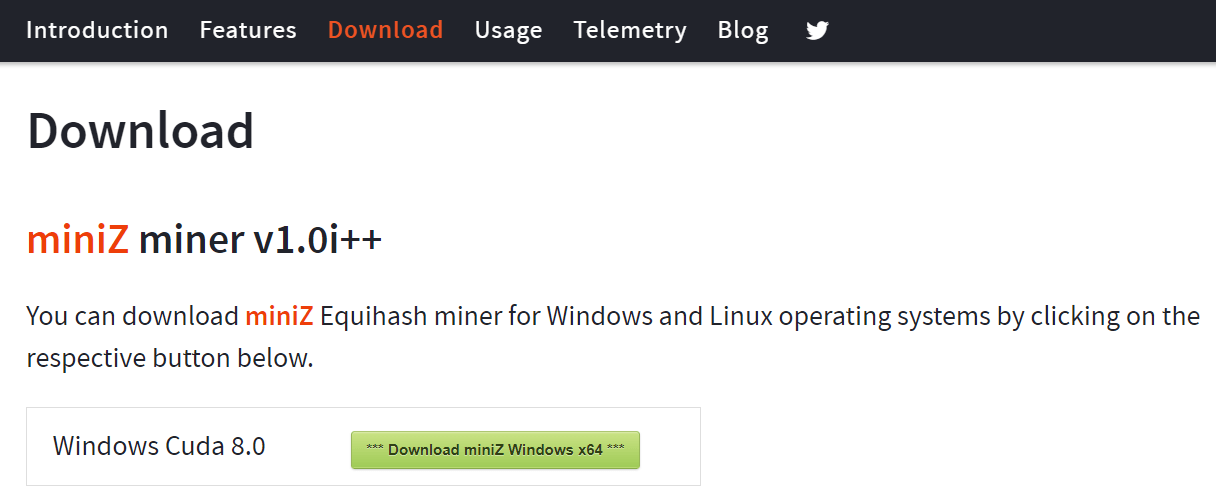Click the Windows Cuda 8.0 label
The height and width of the screenshot is (502, 1216).
point(159,446)
